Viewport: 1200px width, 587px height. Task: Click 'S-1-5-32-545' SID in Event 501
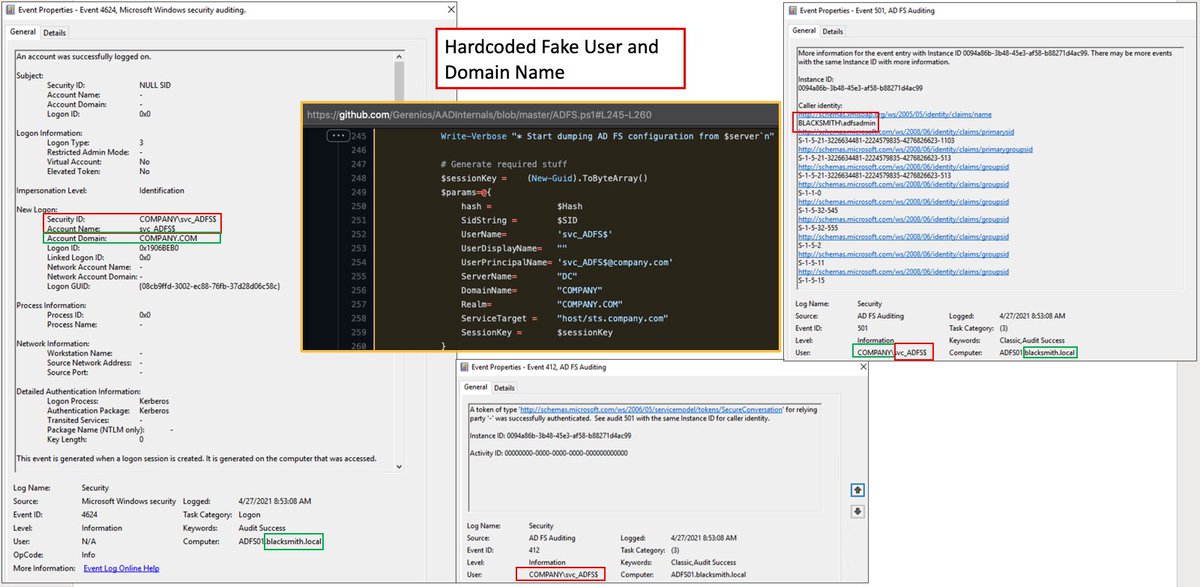pyautogui.click(x=820, y=209)
